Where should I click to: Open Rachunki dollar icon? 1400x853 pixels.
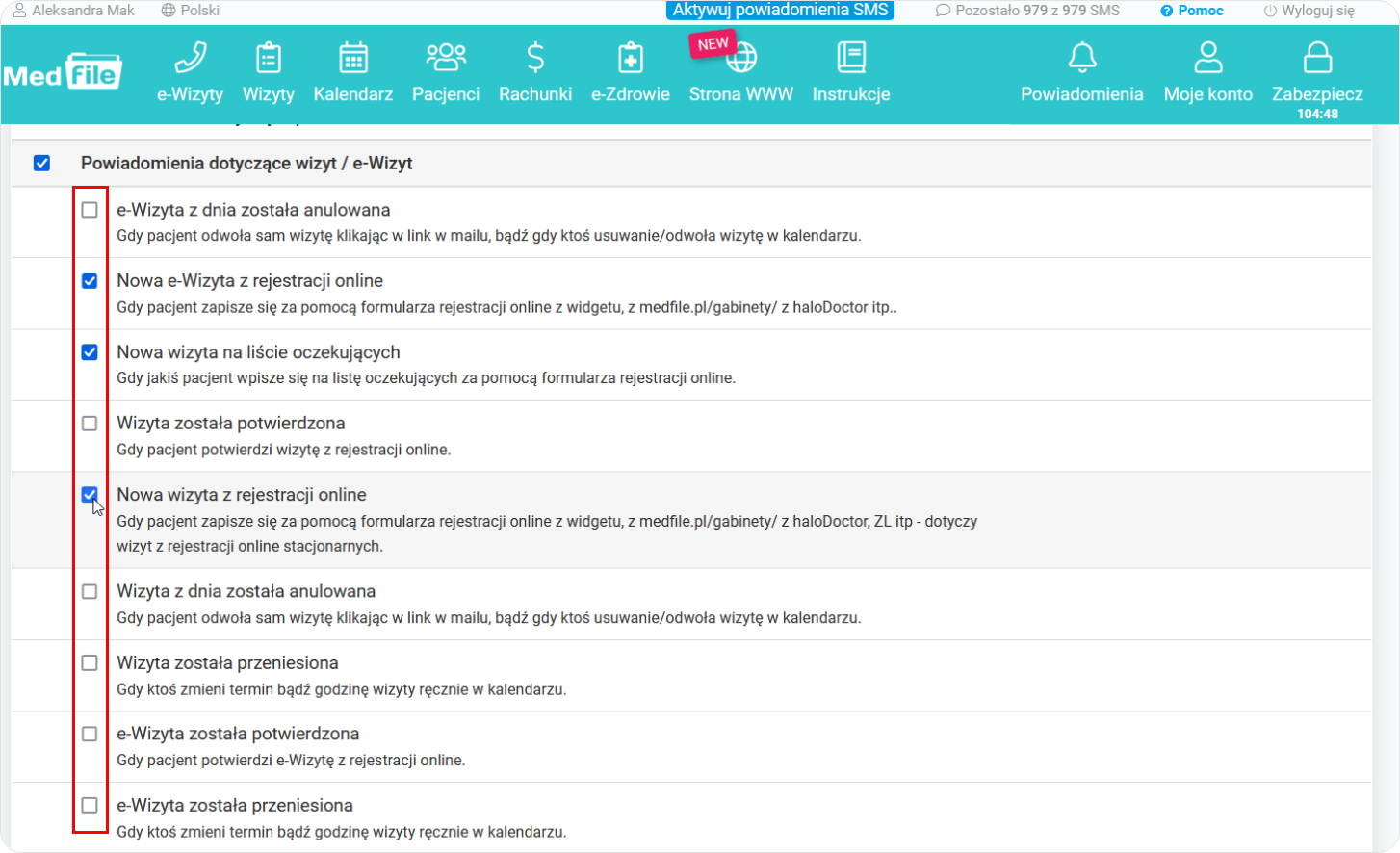pos(535,59)
